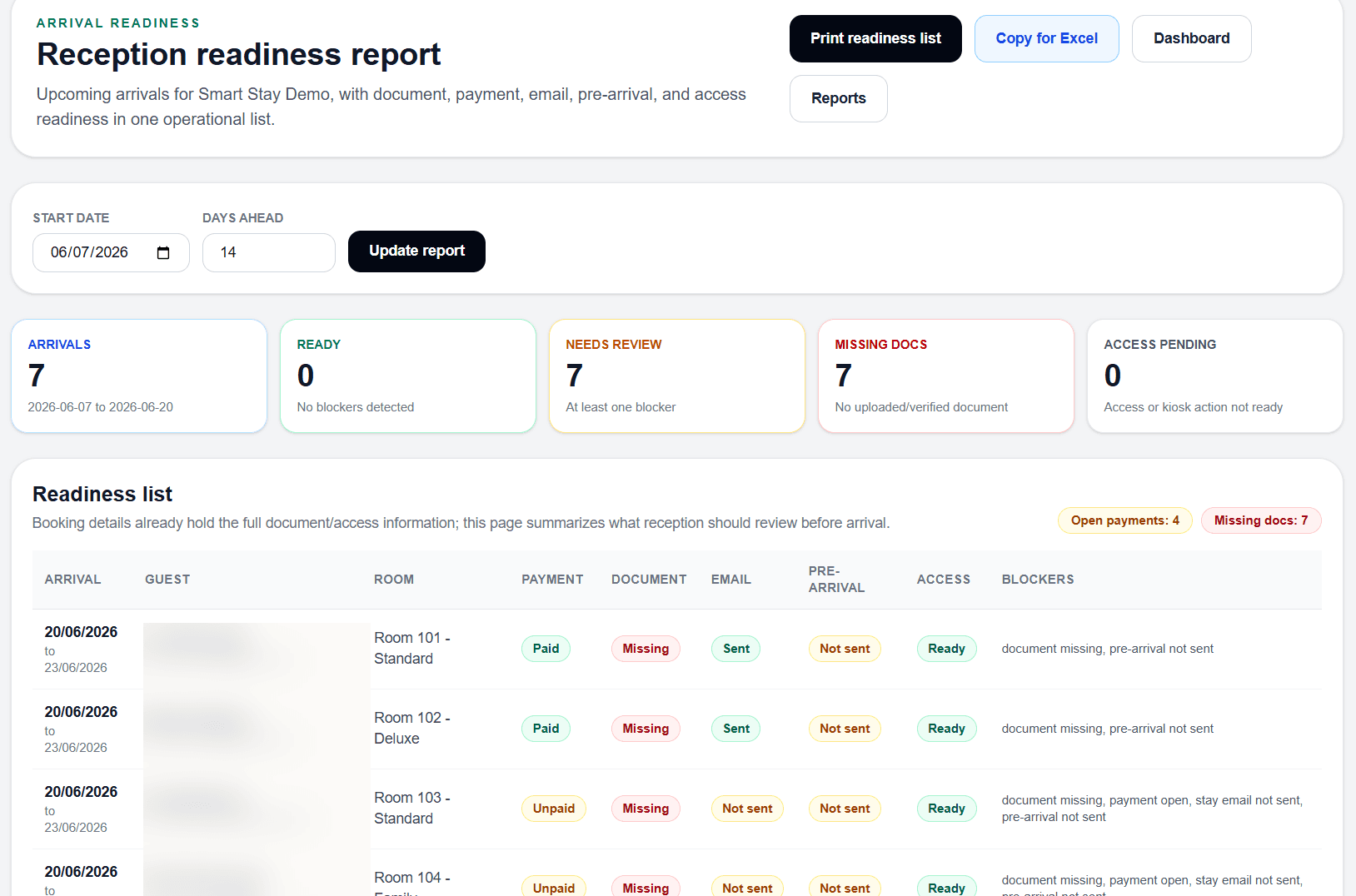Image resolution: width=1356 pixels, height=896 pixels.
Task: Select the Missing Docs summary card
Action: tap(946, 376)
